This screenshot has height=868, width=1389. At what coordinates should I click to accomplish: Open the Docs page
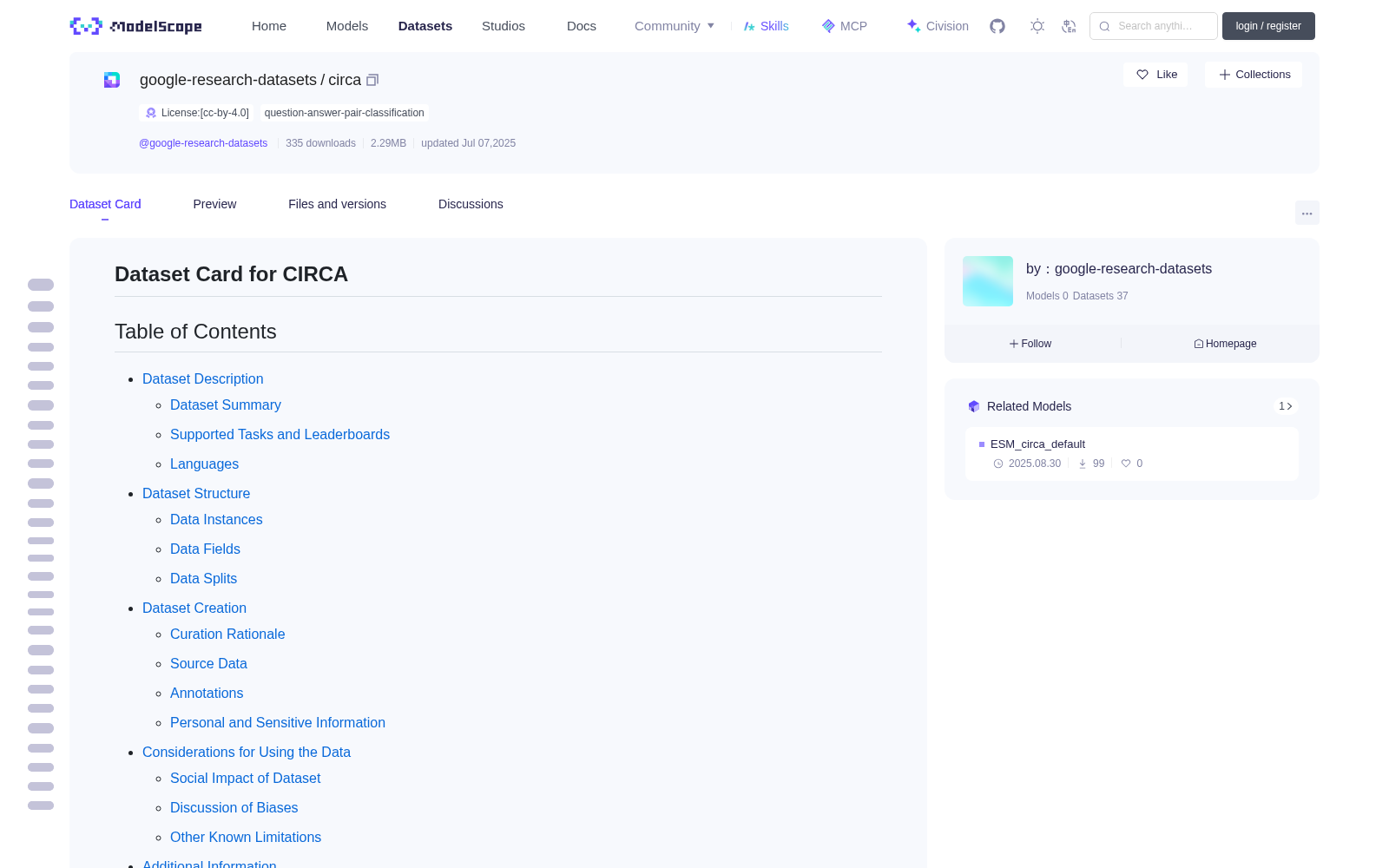click(582, 26)
